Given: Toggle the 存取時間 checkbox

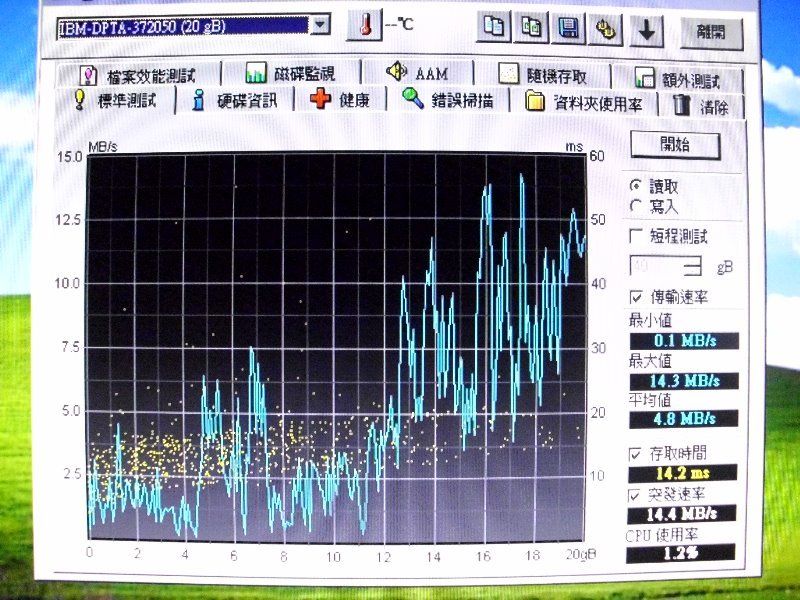Looking at the screenshot, I should 635,454.
